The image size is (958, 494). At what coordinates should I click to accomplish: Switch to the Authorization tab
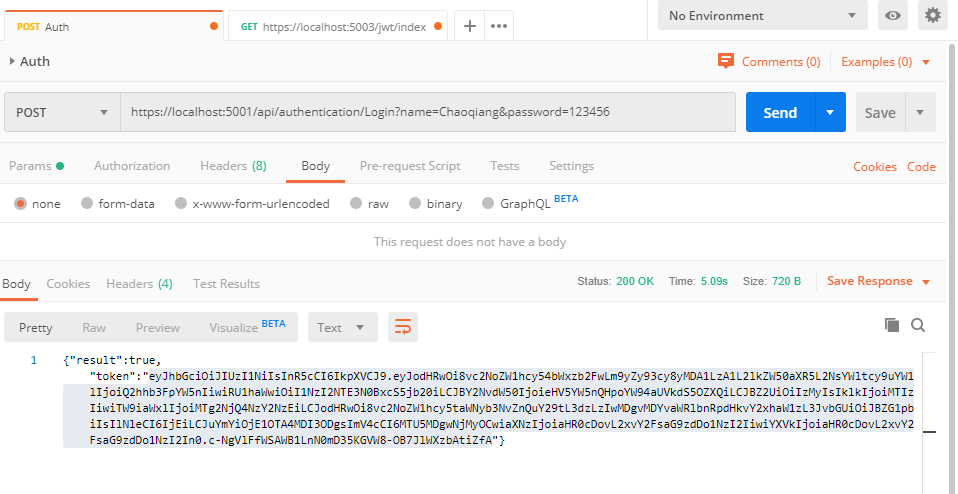132,166
